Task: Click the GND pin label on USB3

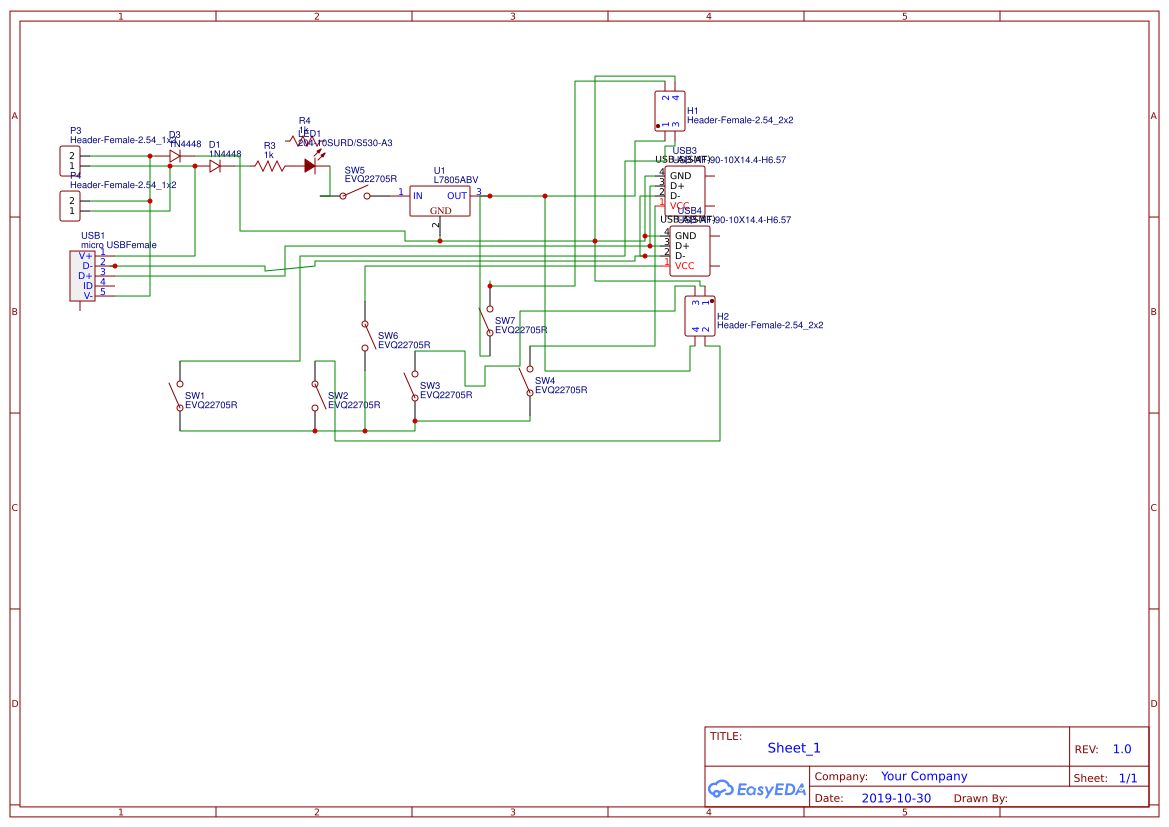Action: (x=681, y=176)
